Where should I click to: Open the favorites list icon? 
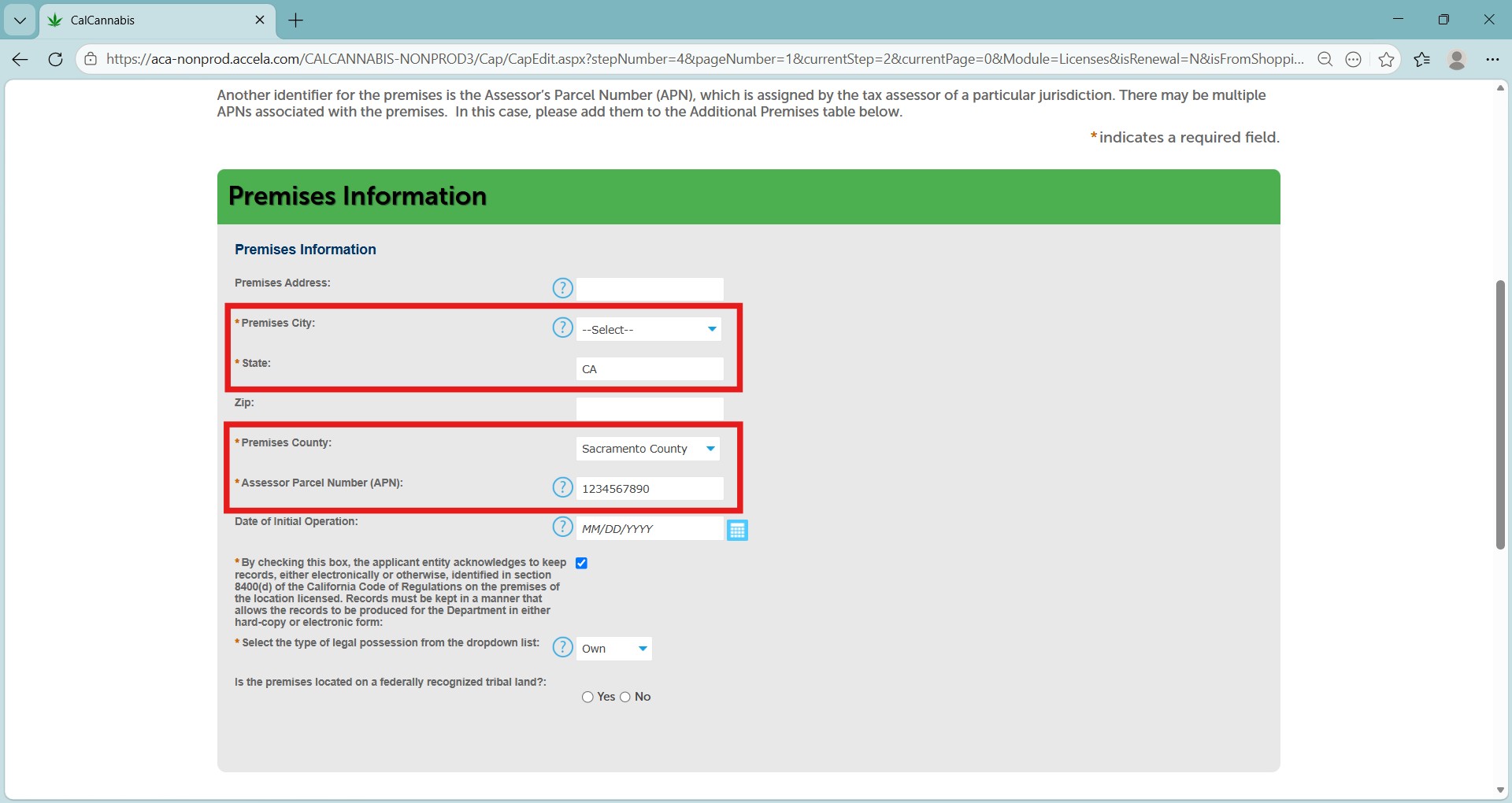coord(1422,59)
